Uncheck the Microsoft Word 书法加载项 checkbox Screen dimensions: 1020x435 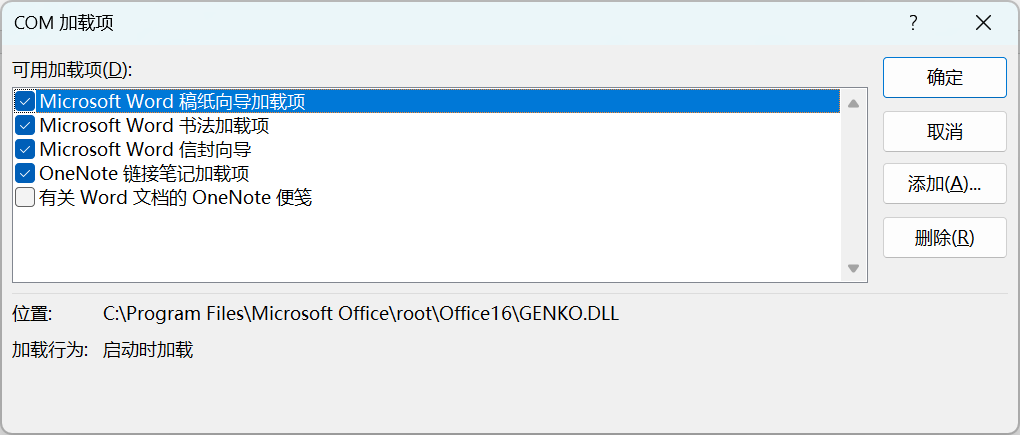(25, 126)
